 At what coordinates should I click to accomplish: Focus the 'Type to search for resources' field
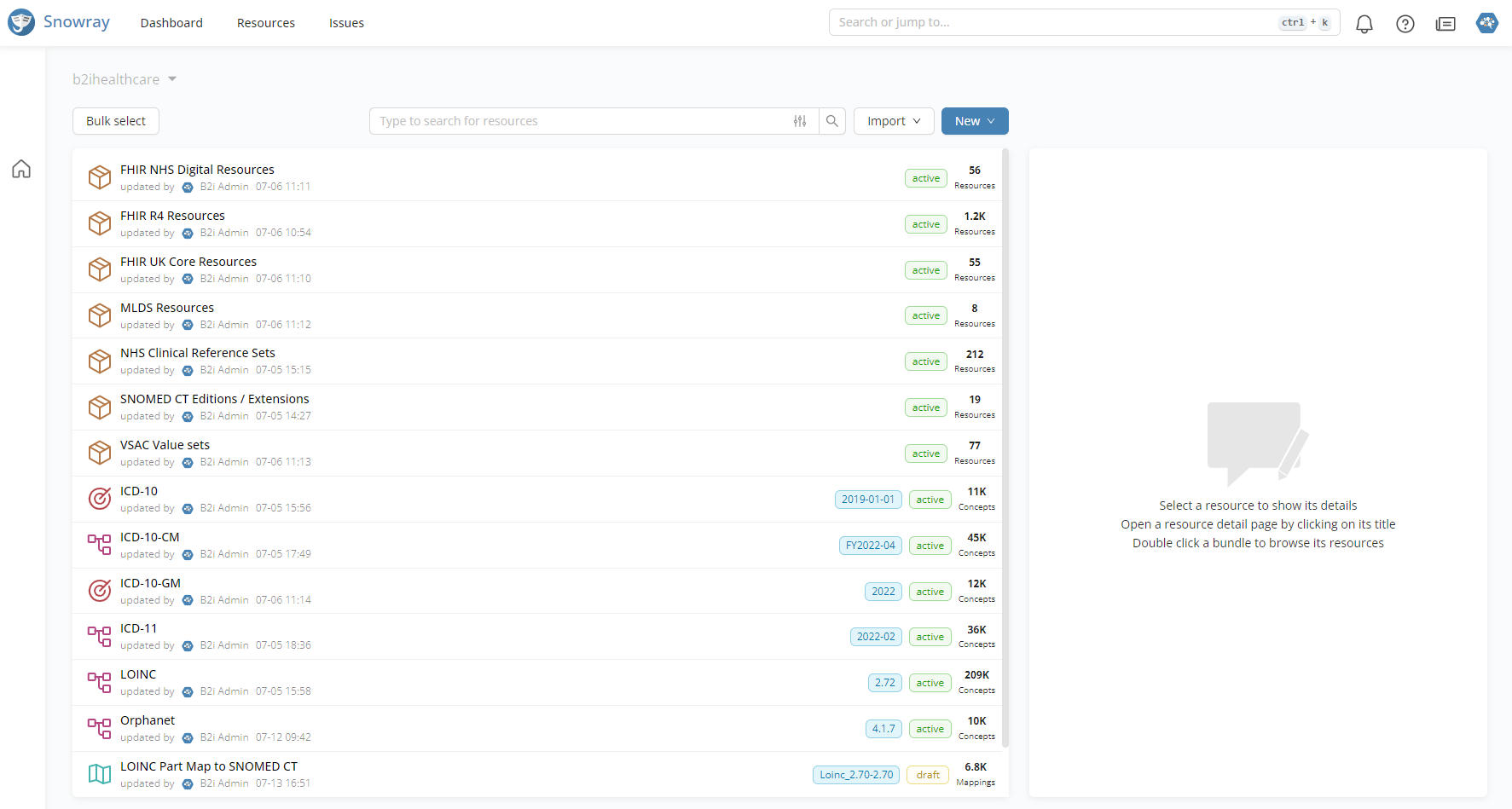[x=580, y=121]
